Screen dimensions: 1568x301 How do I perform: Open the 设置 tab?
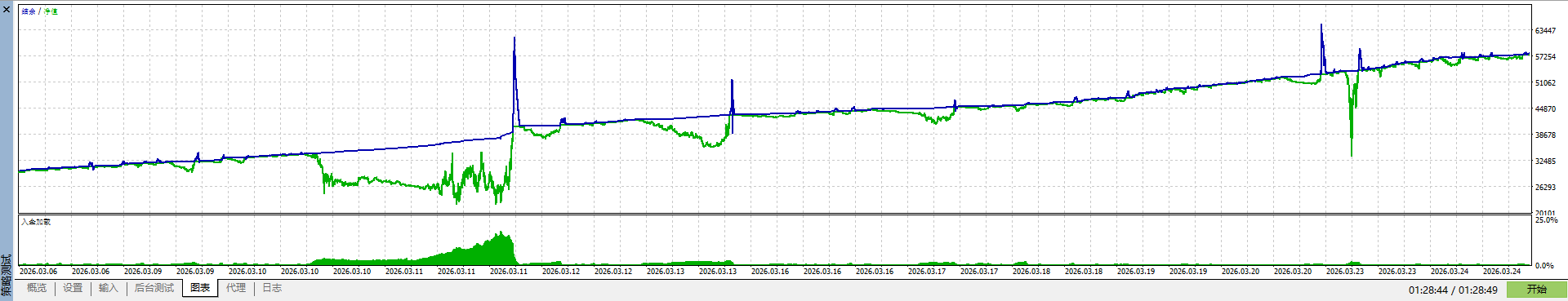pos(73,288)
